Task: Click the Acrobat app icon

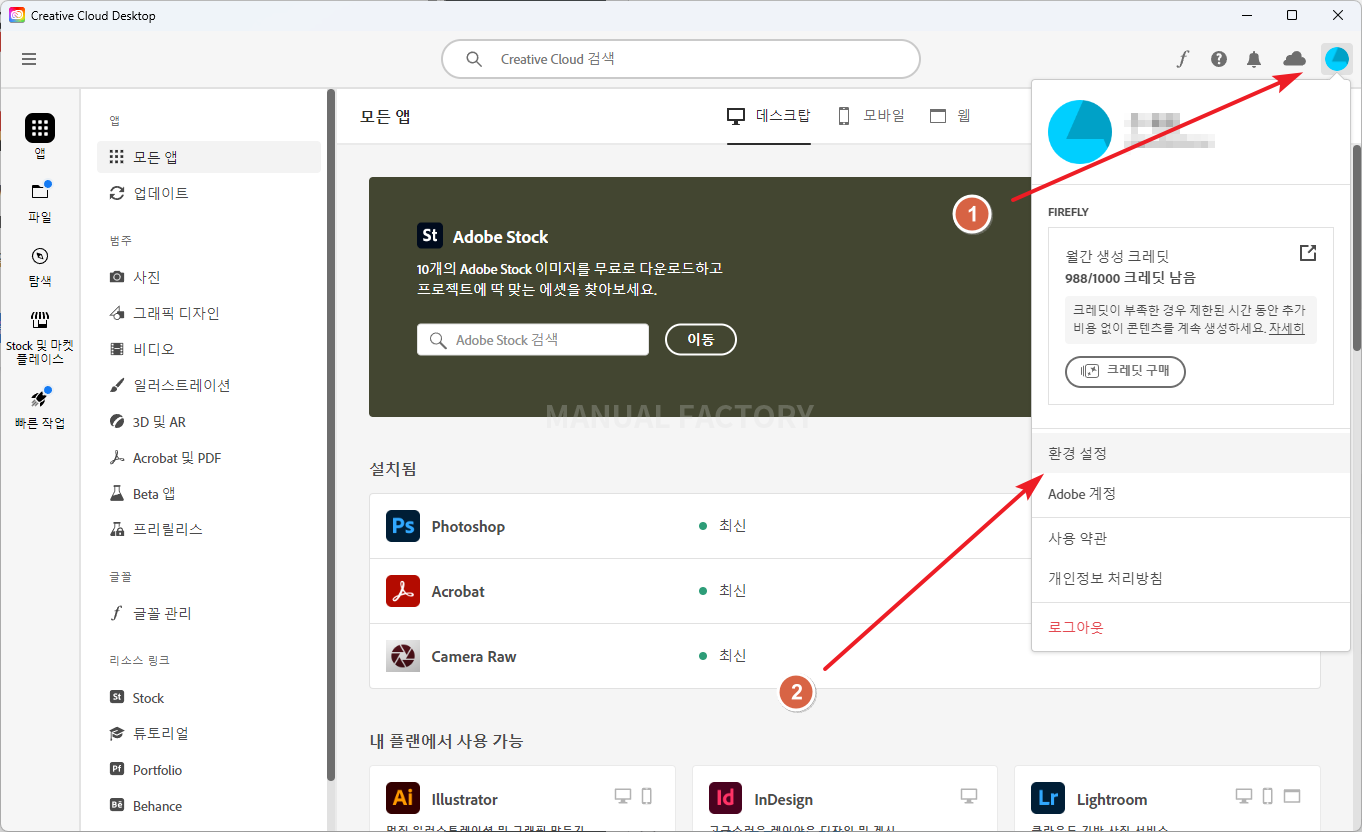Action: click(403, 591)
